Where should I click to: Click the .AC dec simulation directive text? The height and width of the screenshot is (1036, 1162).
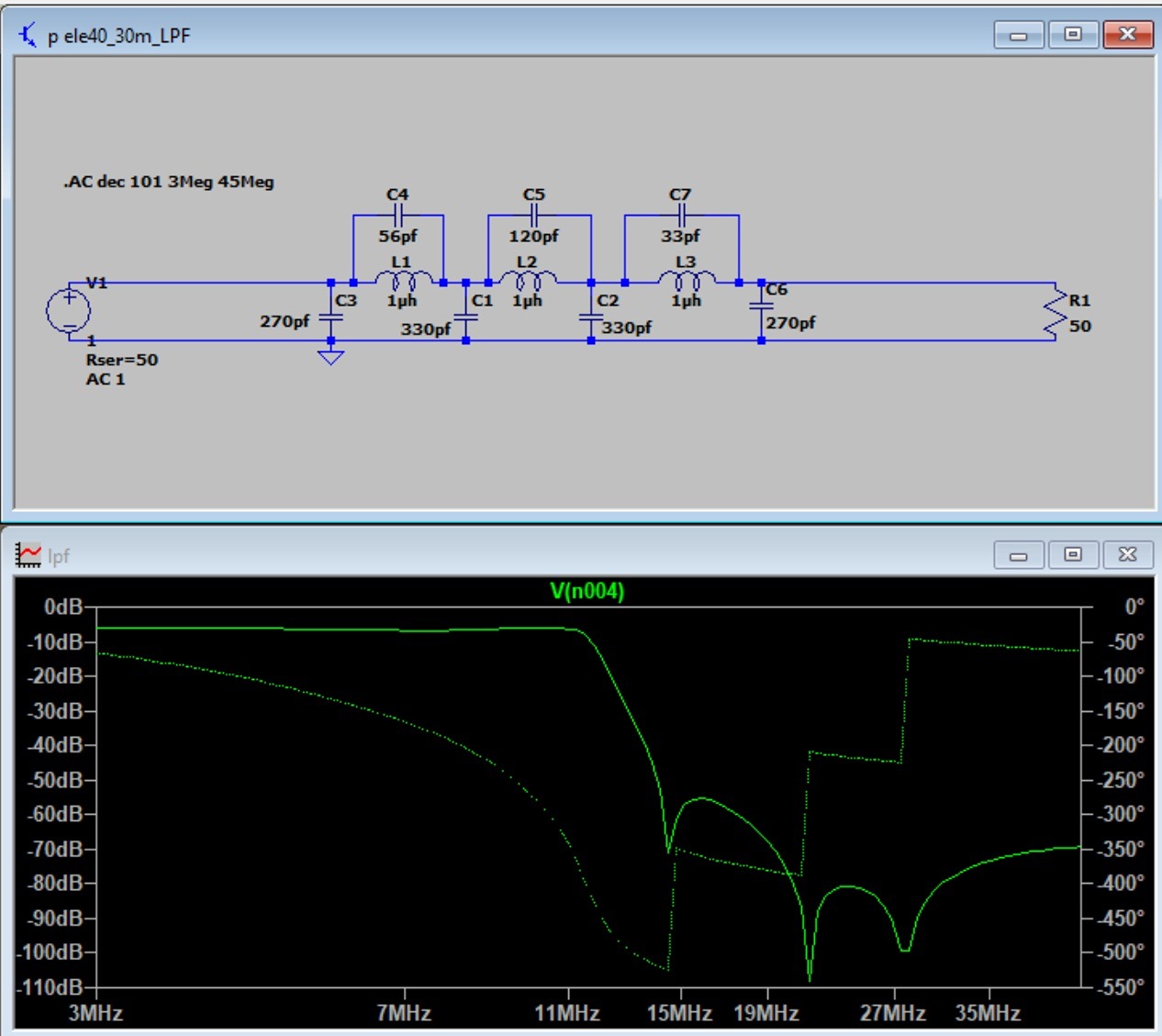tap(169, 182)
